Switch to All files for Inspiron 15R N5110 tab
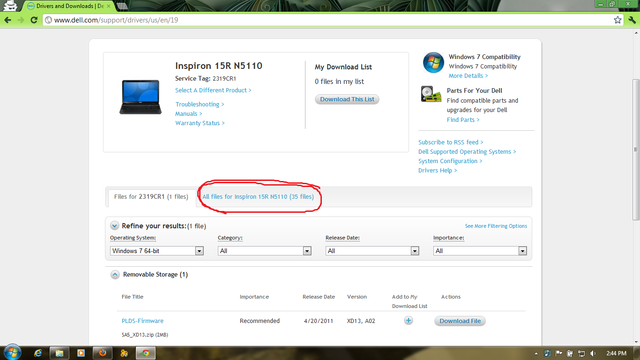 [258, 197]
